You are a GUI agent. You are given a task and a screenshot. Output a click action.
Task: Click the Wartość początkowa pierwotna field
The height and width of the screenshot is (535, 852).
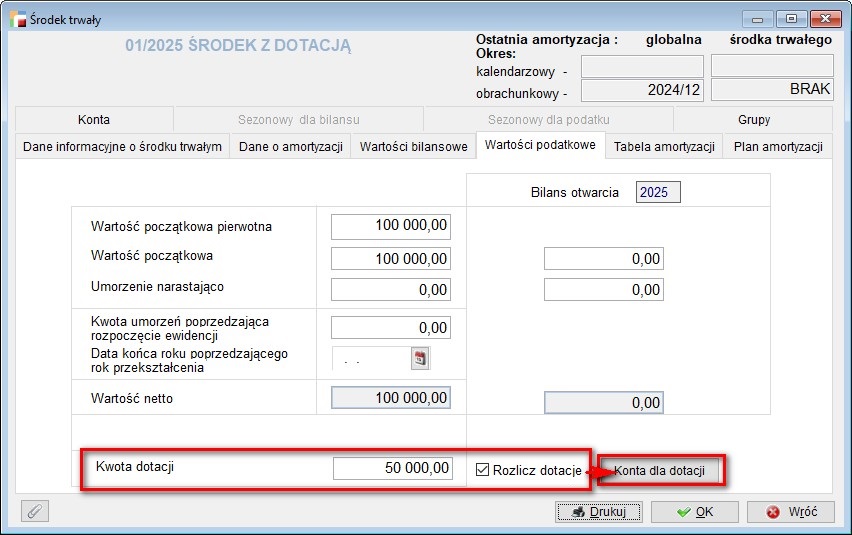point(391,227)
